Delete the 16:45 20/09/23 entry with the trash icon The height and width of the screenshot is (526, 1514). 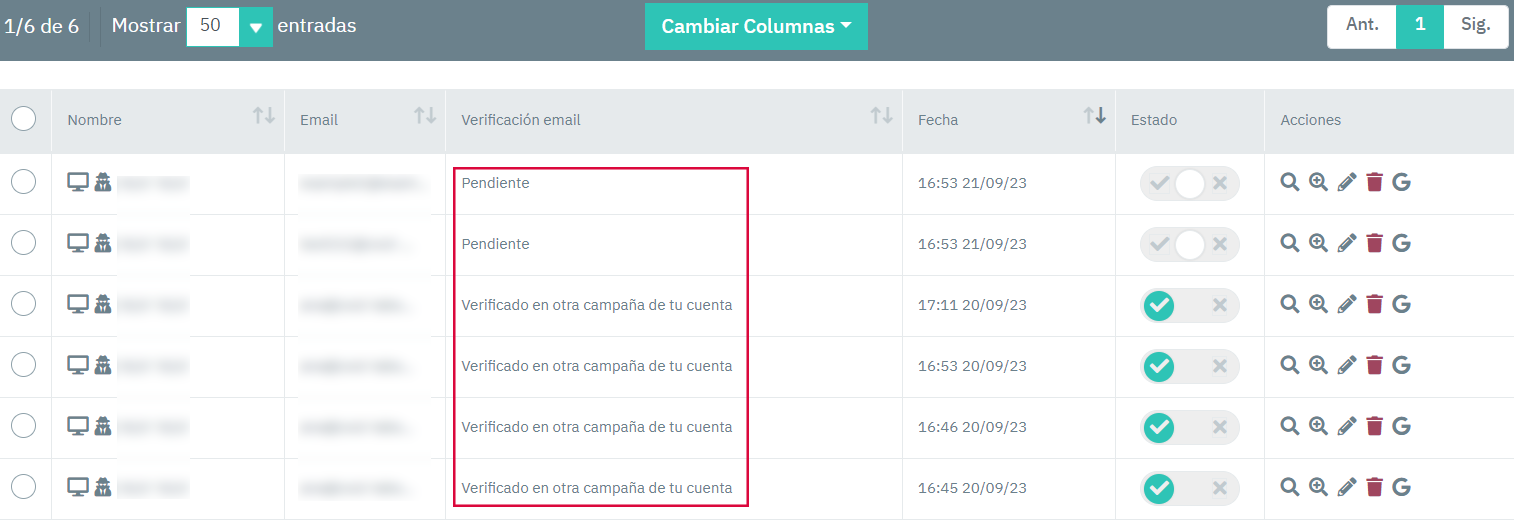(1374, 487)
